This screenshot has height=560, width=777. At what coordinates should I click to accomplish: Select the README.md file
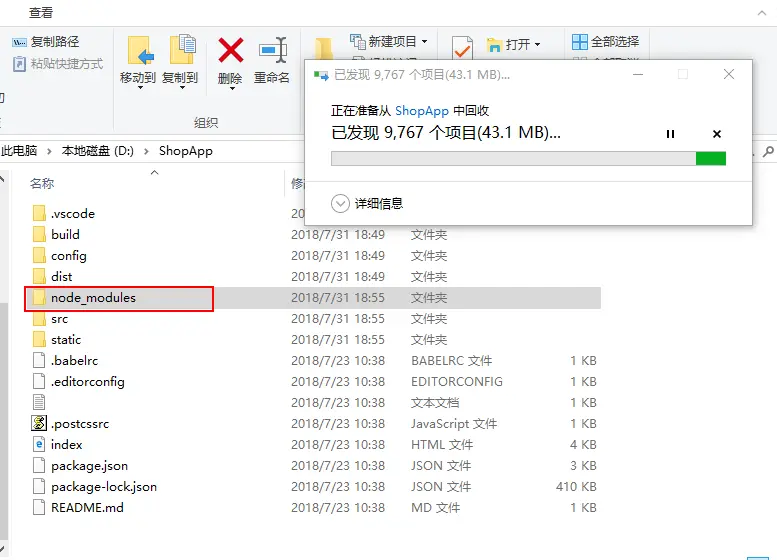(x=87, y=508)
